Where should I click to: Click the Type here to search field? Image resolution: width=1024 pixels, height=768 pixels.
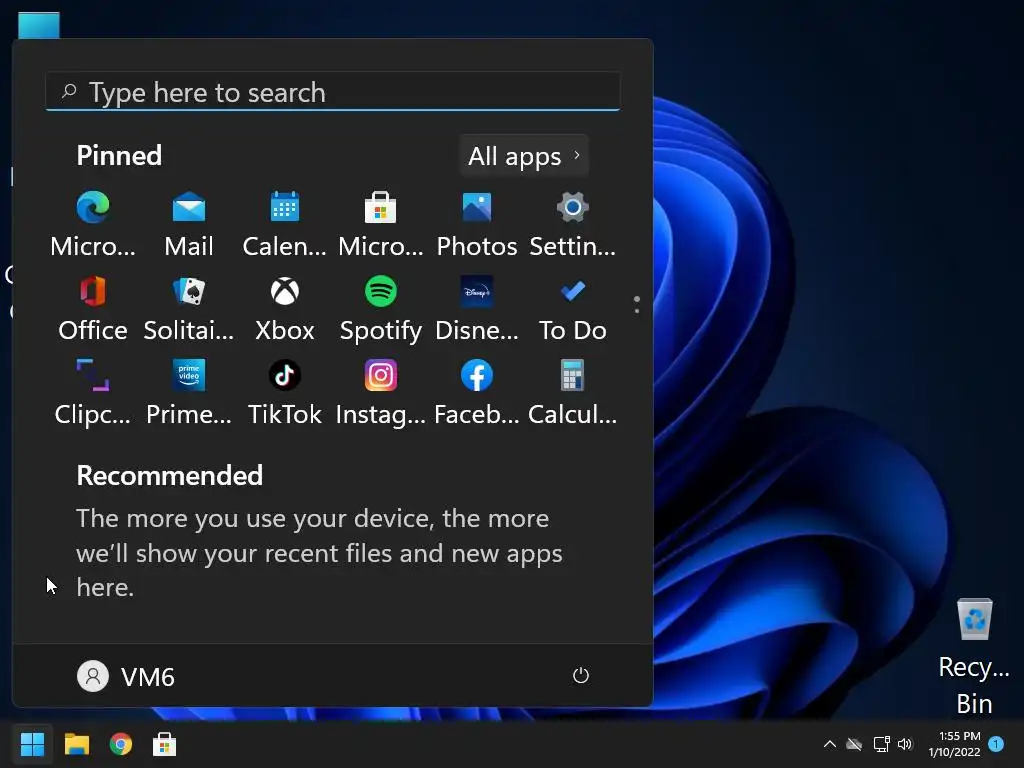[x=333, y=92]
